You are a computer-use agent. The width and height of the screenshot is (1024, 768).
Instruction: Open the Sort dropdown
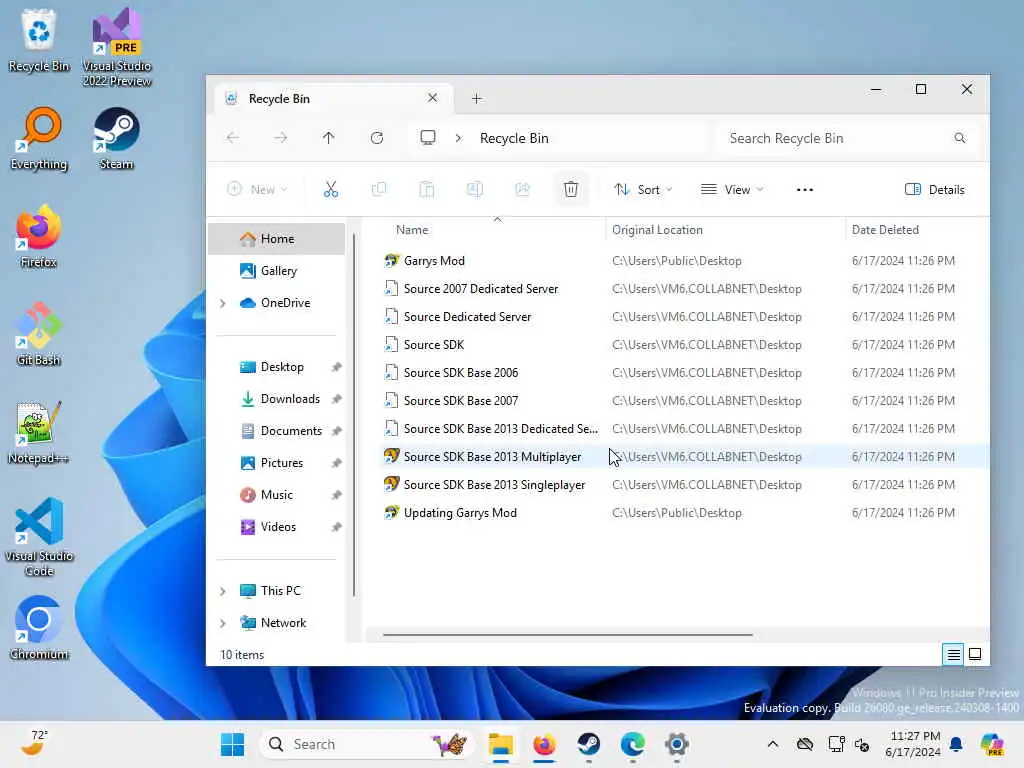pos(643,189)
